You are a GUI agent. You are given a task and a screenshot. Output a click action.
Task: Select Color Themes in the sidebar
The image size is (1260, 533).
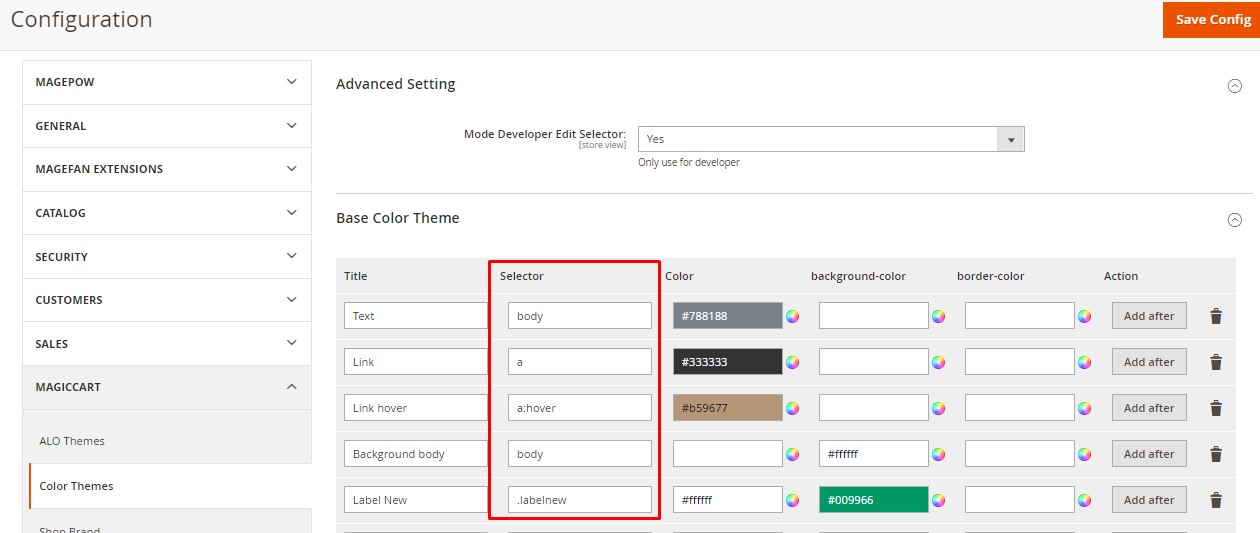click(76, 486)
